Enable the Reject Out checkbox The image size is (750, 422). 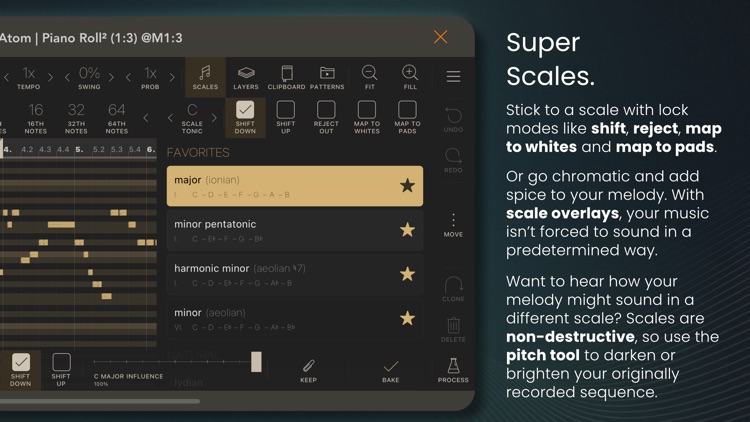tap(326, 110)
